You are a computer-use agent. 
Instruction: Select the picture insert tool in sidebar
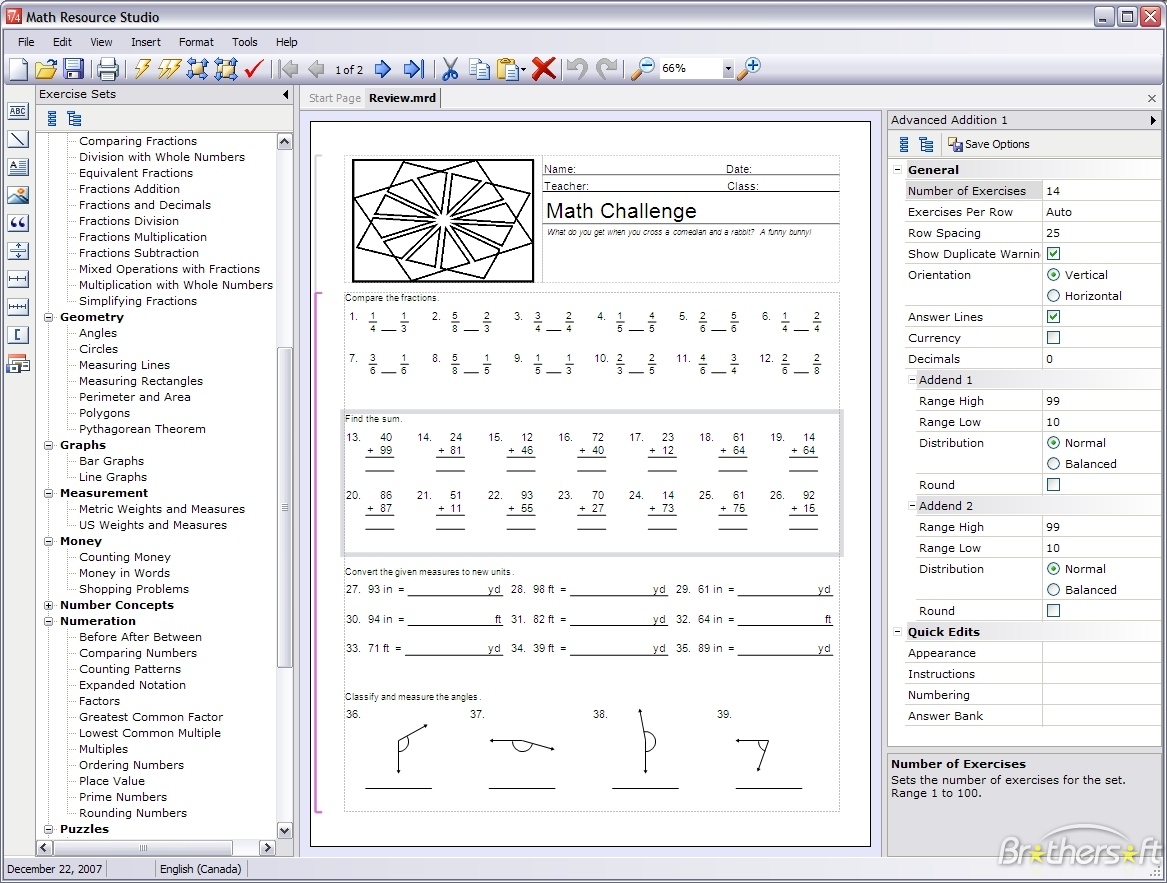[x=18, y=195]
